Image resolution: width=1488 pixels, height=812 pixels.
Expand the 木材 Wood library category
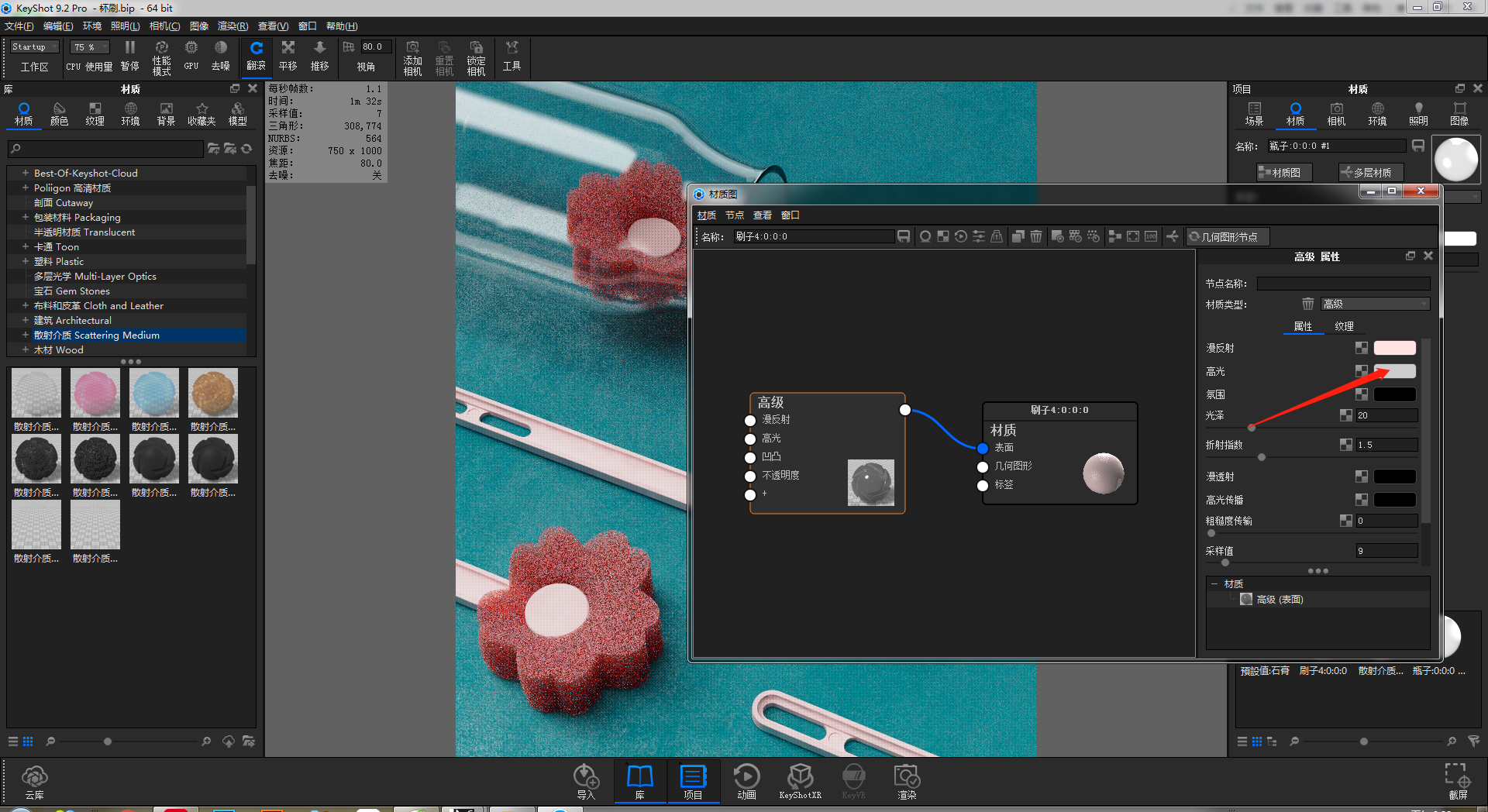(x=25, y=349)
